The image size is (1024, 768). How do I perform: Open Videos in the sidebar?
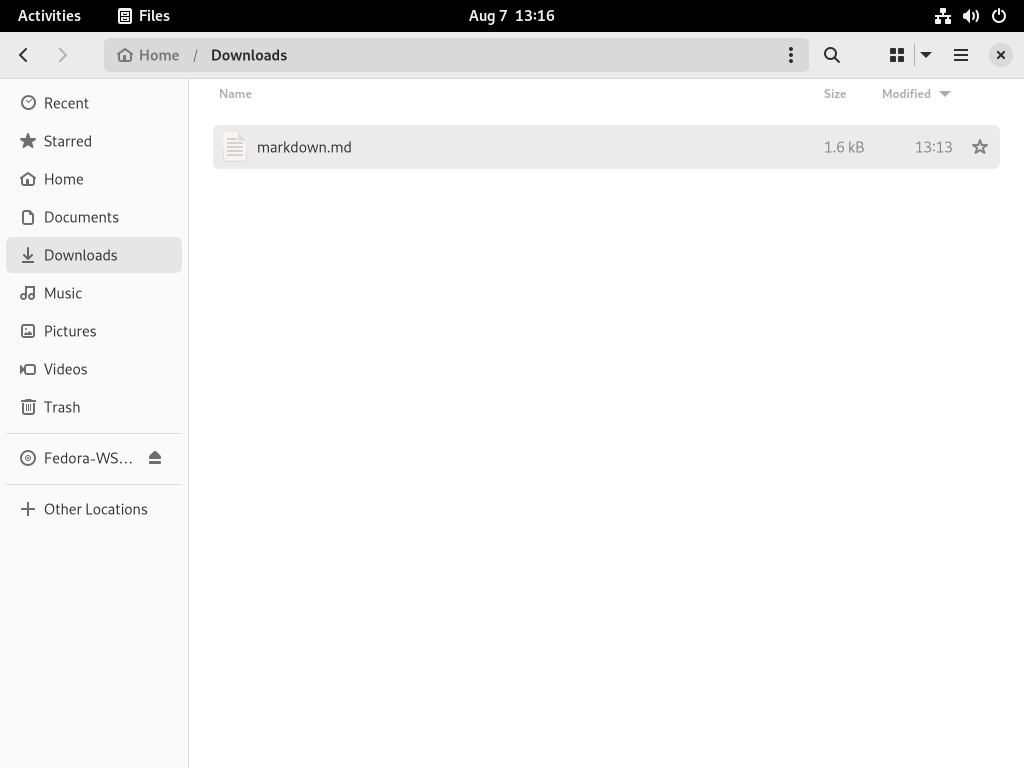point(94,369)
